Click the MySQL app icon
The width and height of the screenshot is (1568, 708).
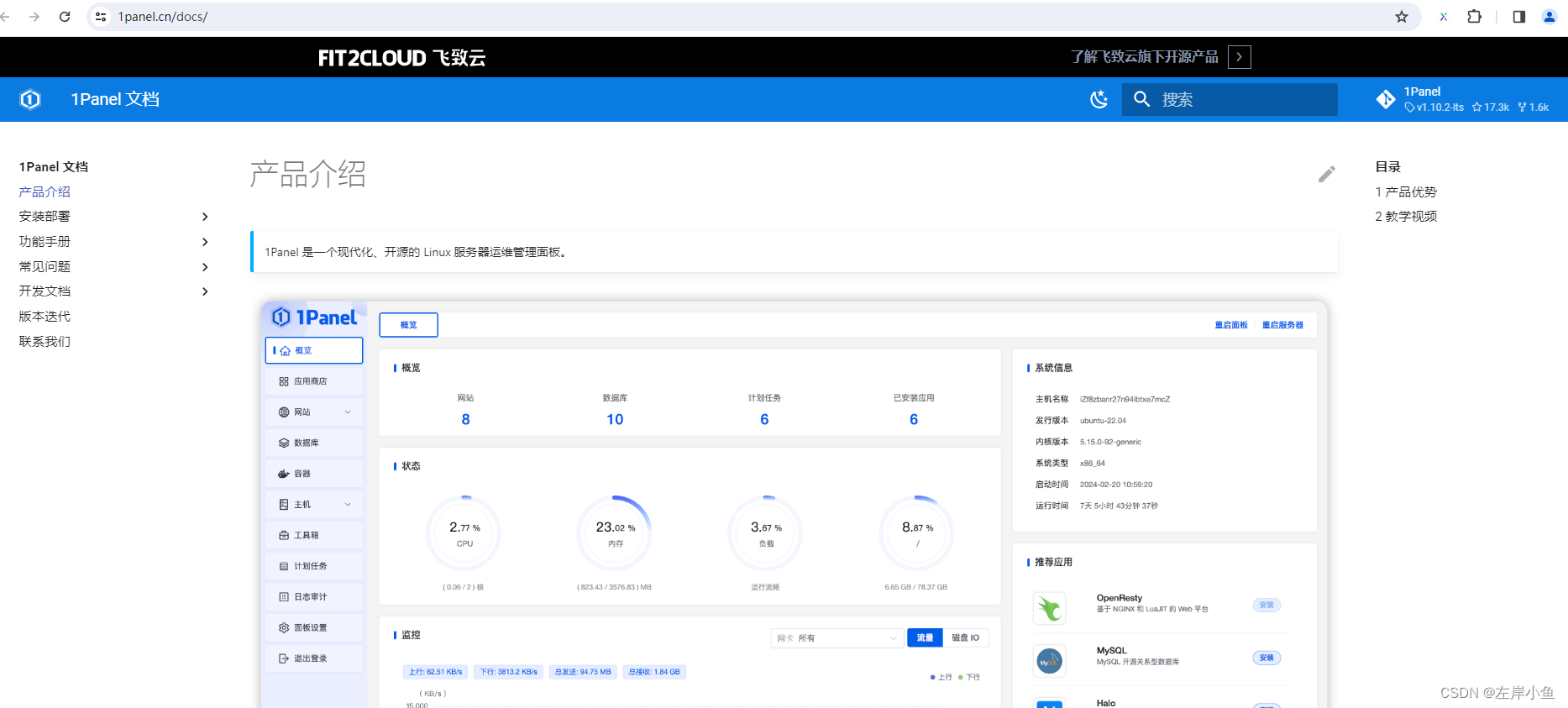point(1049,661)
